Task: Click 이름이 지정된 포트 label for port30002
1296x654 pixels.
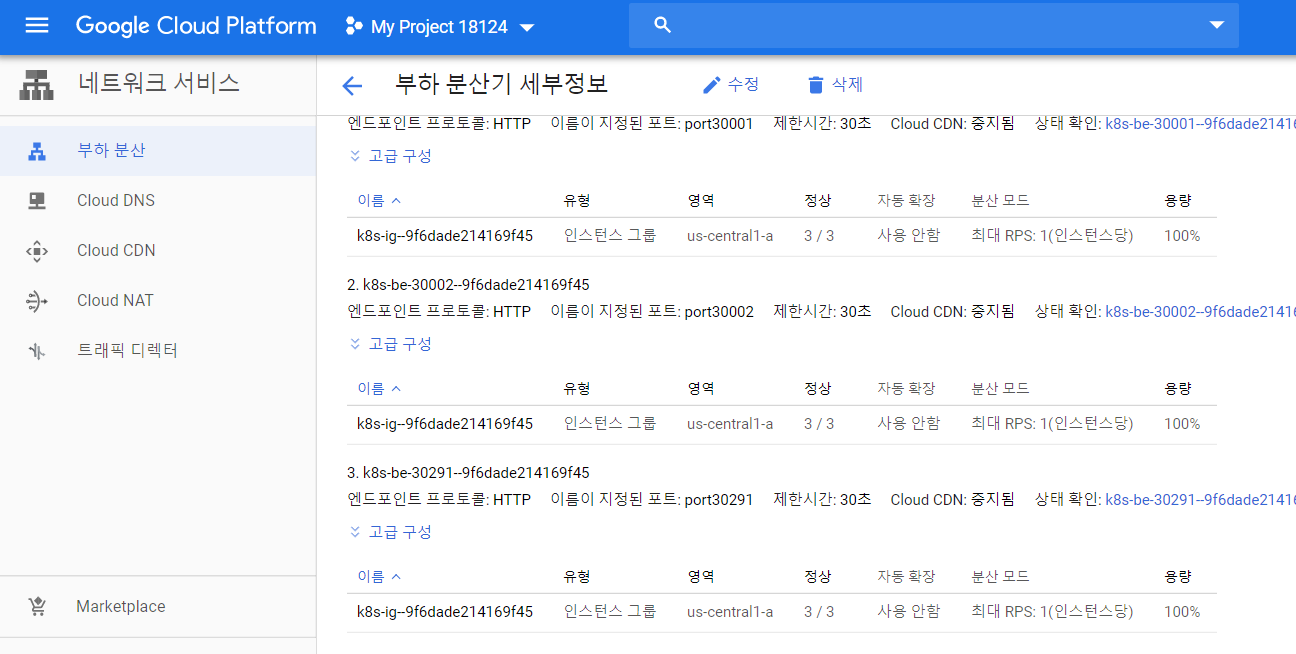Action: pos(615,311)
